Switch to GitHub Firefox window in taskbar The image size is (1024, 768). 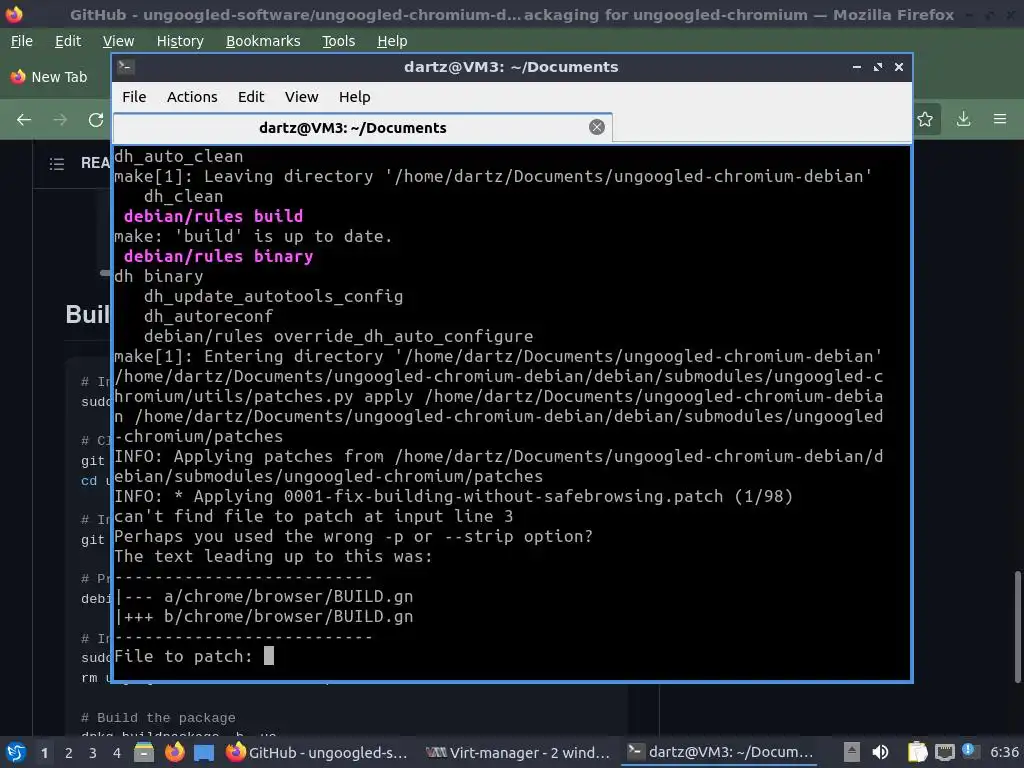[x=317, y=752]
